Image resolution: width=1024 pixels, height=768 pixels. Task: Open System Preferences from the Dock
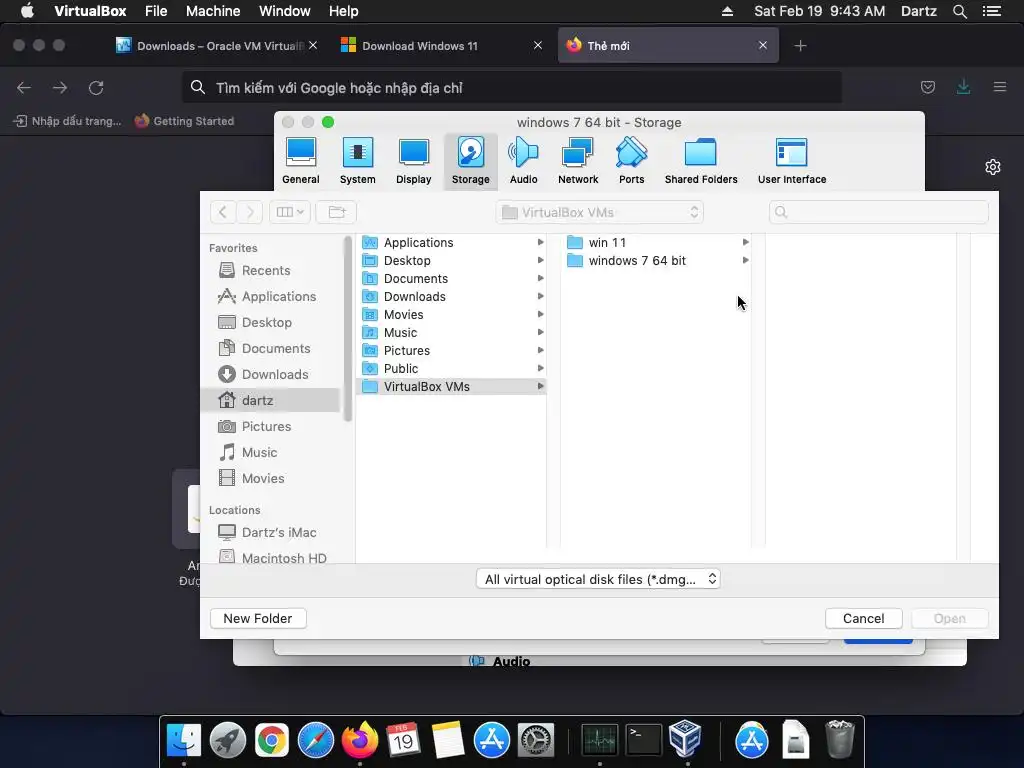pos(536,740)
